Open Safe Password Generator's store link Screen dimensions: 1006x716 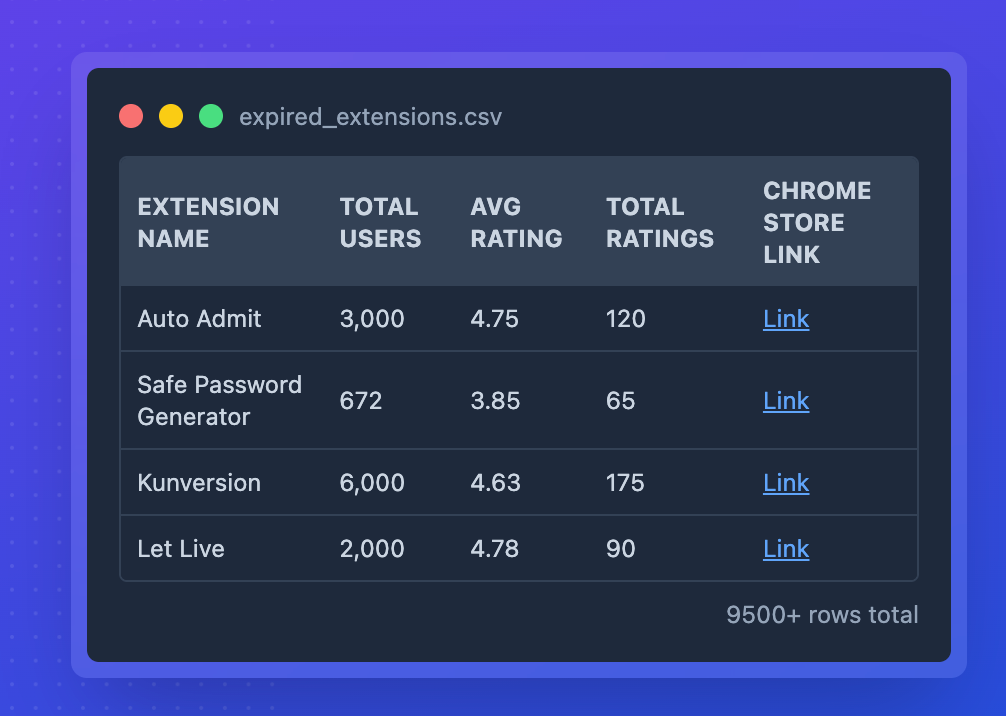pyautogui.click(x=786, y=401)
